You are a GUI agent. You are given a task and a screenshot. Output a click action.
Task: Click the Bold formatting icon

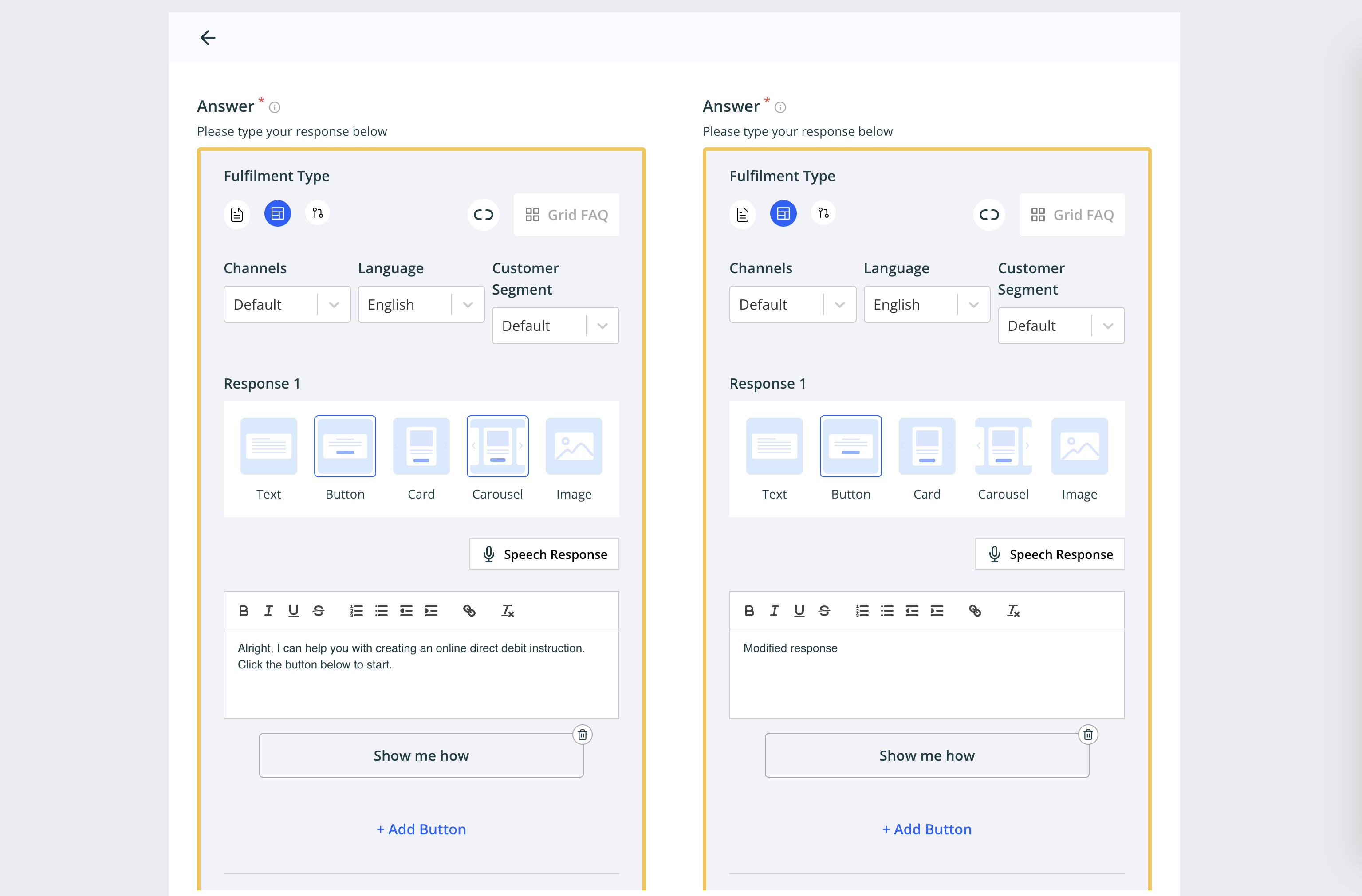click(244, 610)
